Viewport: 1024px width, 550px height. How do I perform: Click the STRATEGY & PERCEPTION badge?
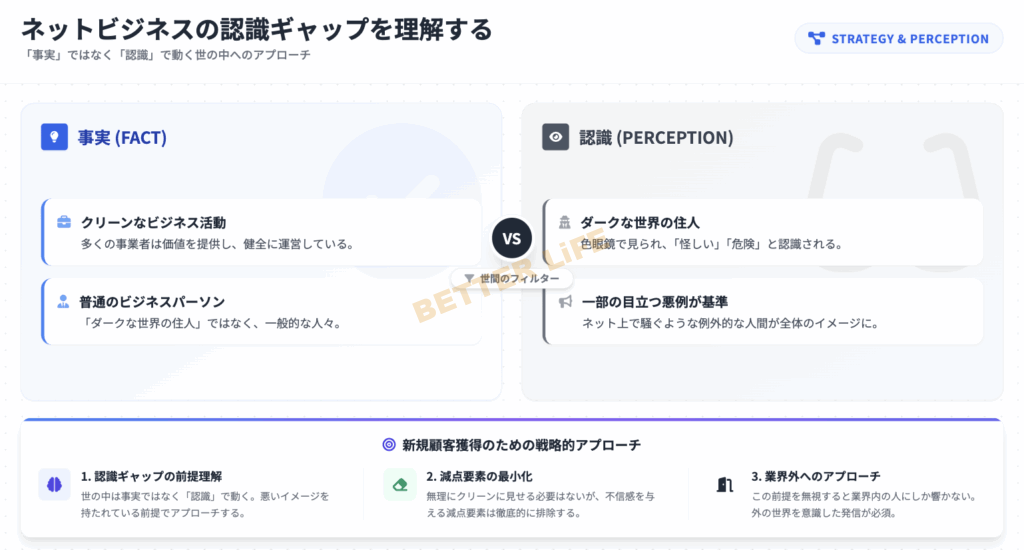click(898, 39)
